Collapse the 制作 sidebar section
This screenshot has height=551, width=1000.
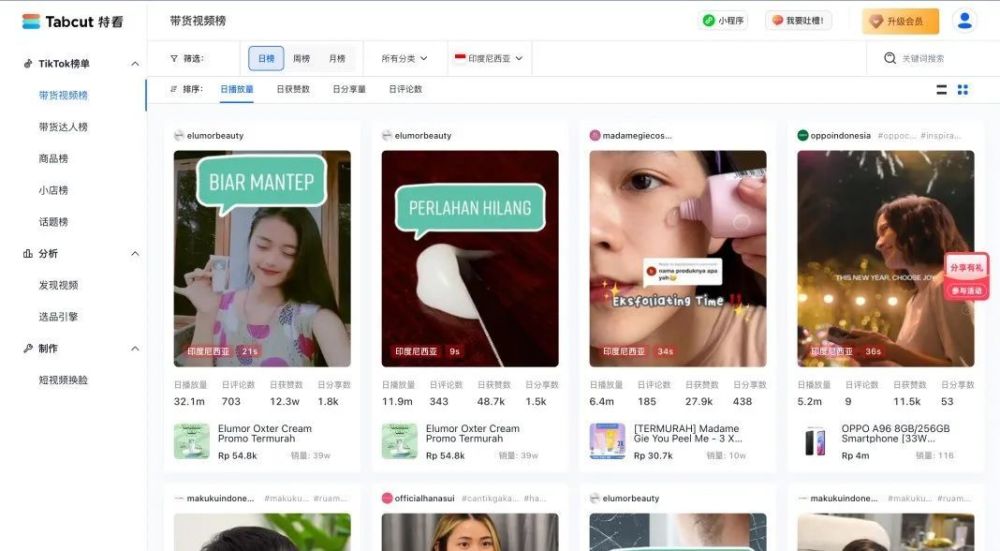pos(135,349)
